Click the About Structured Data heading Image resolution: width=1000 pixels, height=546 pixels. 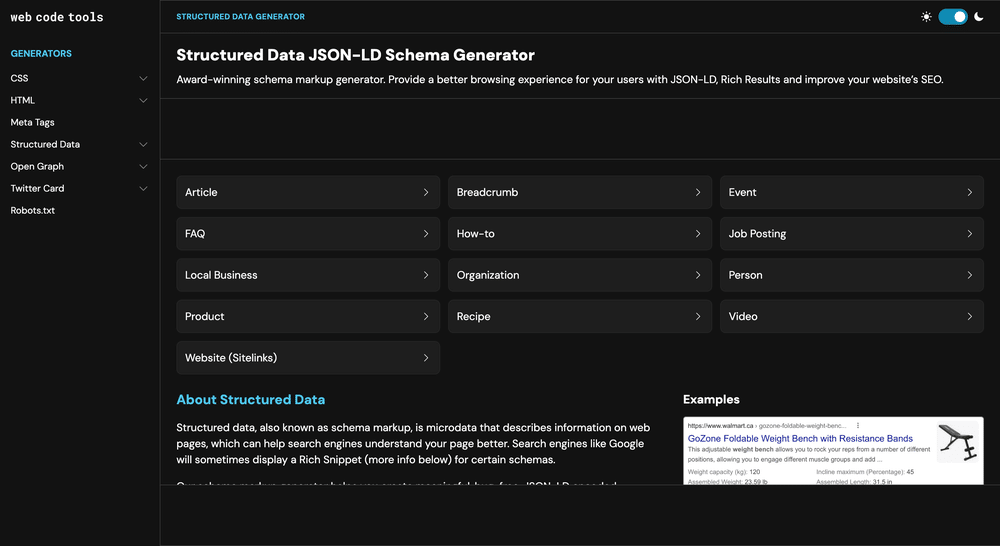coord(251,400)
